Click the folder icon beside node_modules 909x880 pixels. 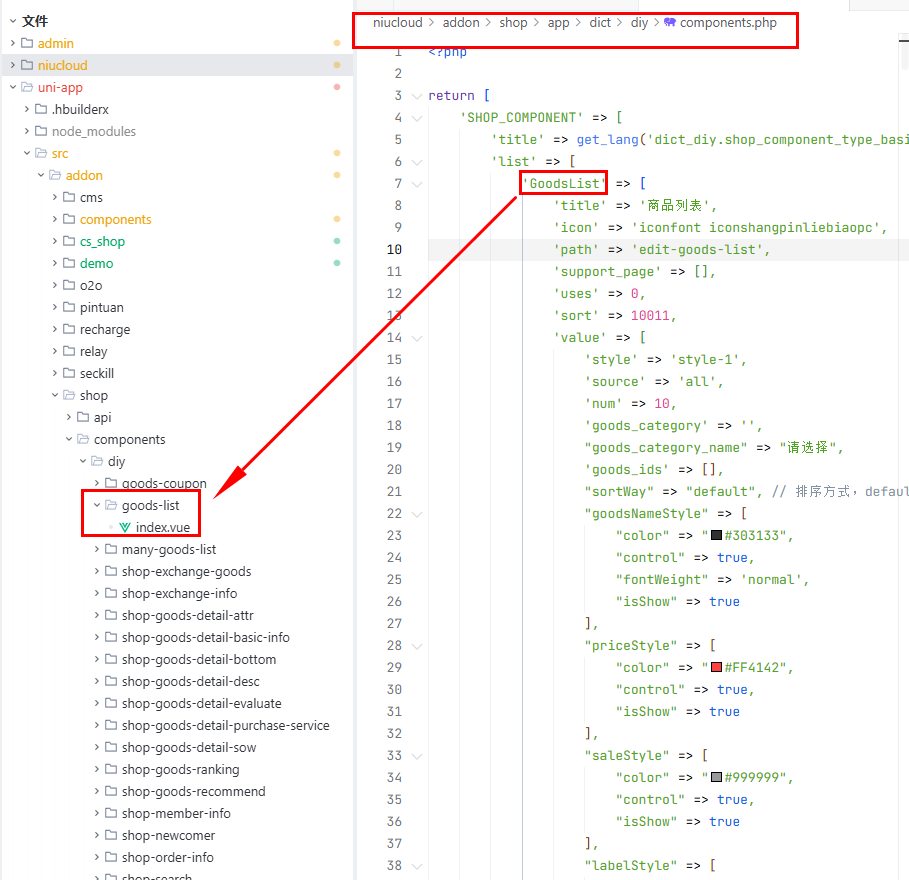(41, 131)
